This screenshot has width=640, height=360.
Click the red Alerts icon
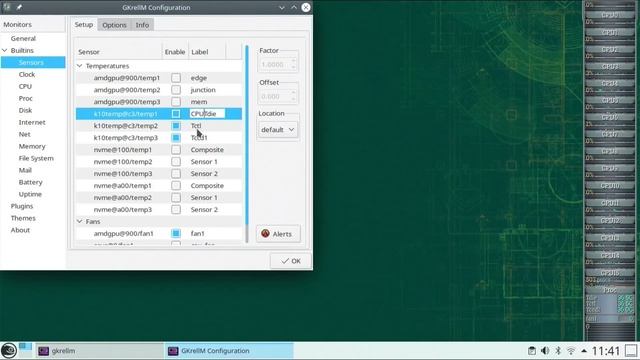click(265, 233)
